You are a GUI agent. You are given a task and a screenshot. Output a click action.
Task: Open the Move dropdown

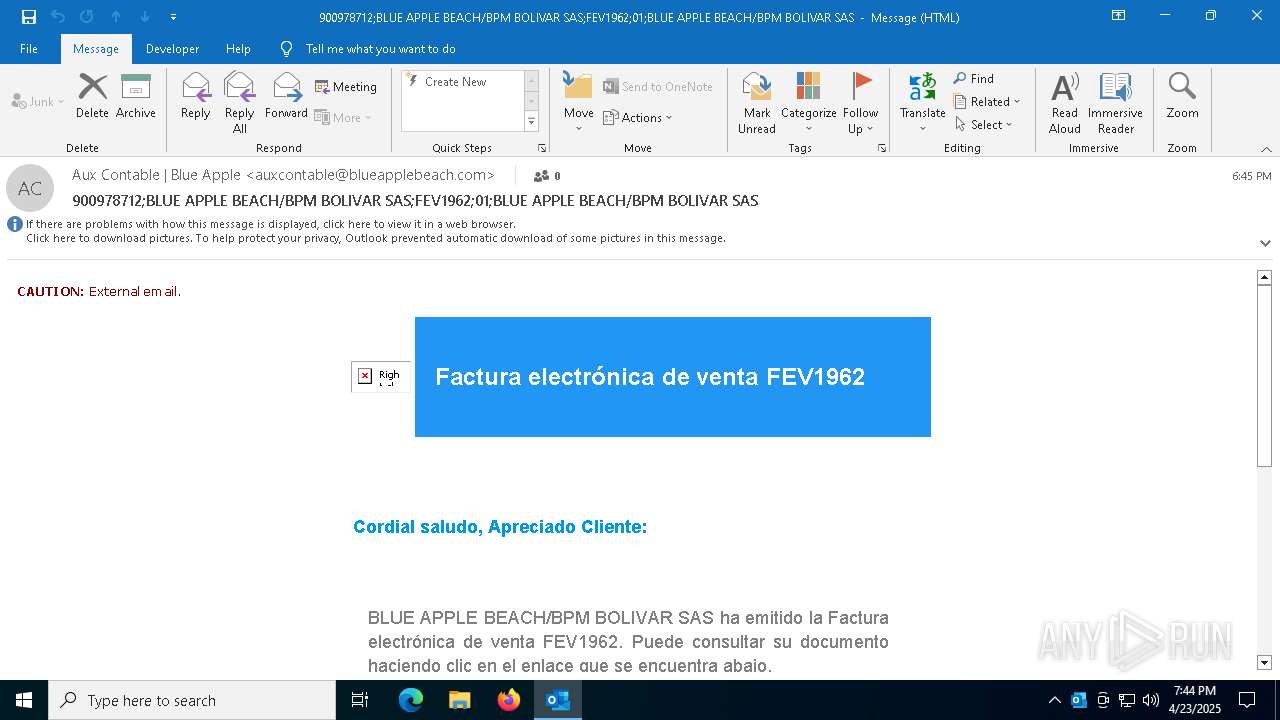pos(578,102)
